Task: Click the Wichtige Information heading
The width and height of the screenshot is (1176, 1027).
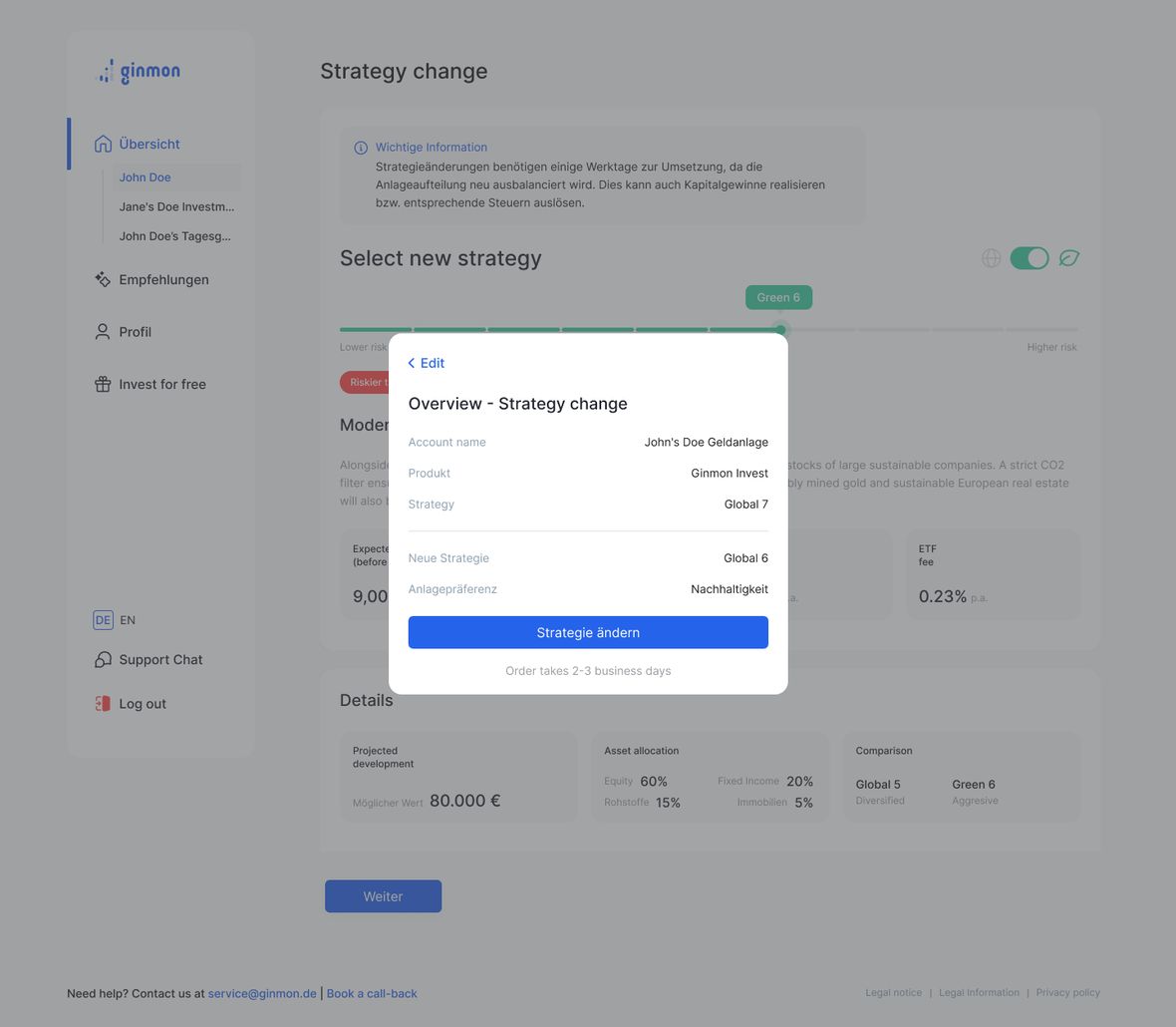Action: [x=432, y=148]
